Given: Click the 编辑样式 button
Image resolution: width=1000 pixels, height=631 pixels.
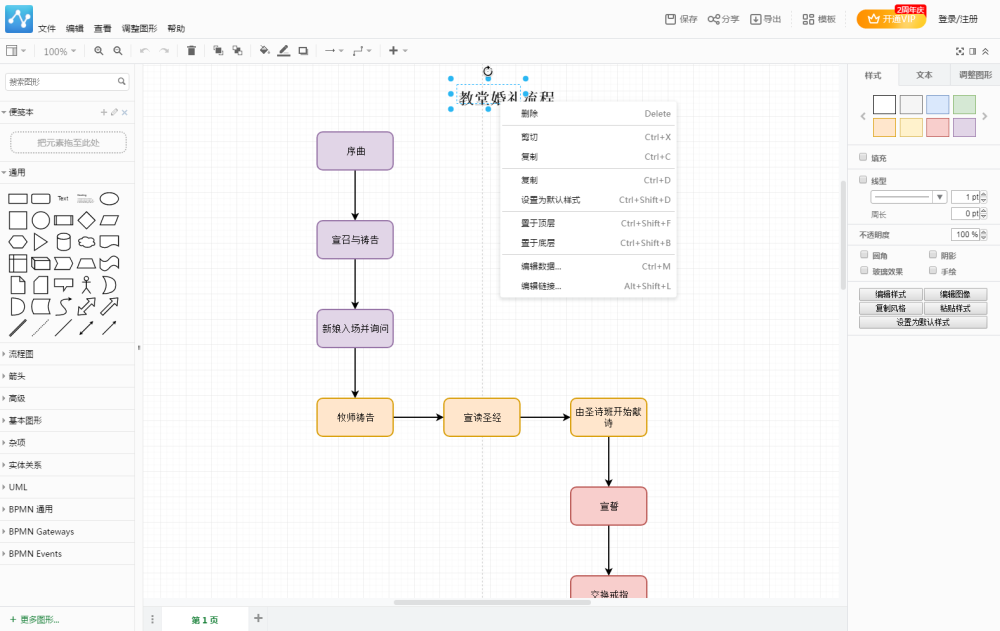Looking at the screenshot, I should click(x=890, y=294).
